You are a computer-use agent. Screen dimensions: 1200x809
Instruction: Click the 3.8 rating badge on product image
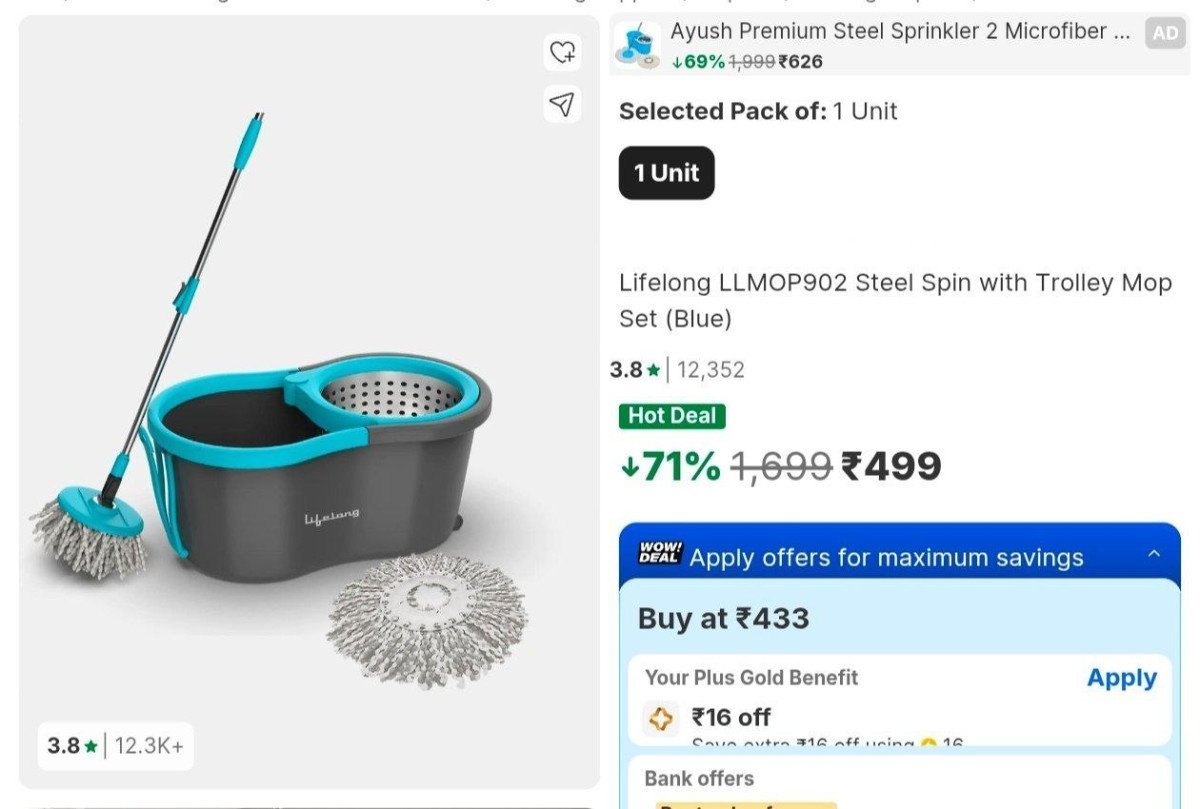coord(115,746)
